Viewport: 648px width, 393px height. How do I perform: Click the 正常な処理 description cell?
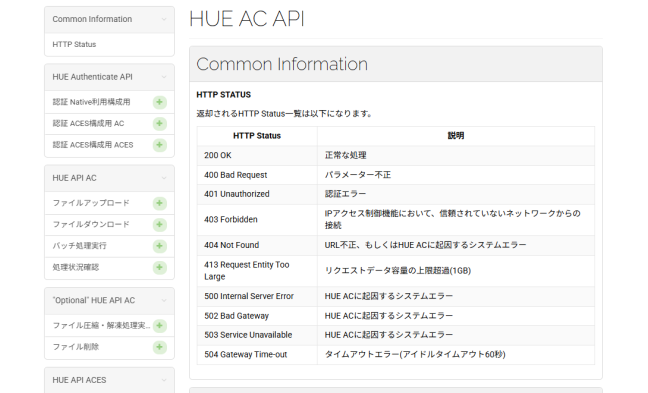click(x=456, y=155)
